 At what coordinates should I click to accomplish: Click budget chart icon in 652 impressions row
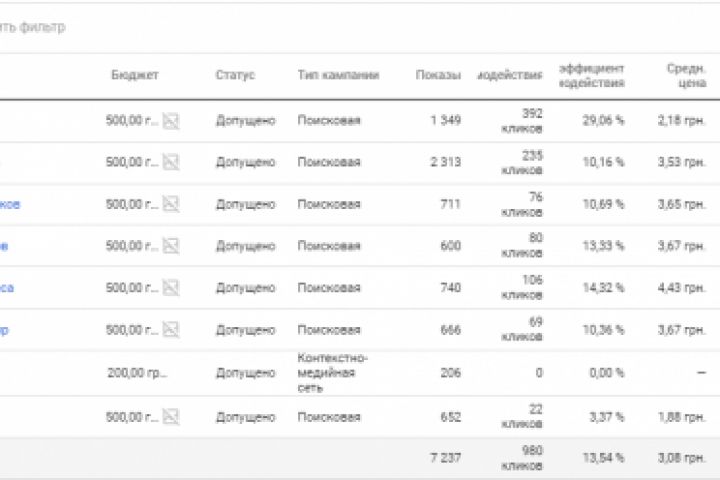click(171, 417)
